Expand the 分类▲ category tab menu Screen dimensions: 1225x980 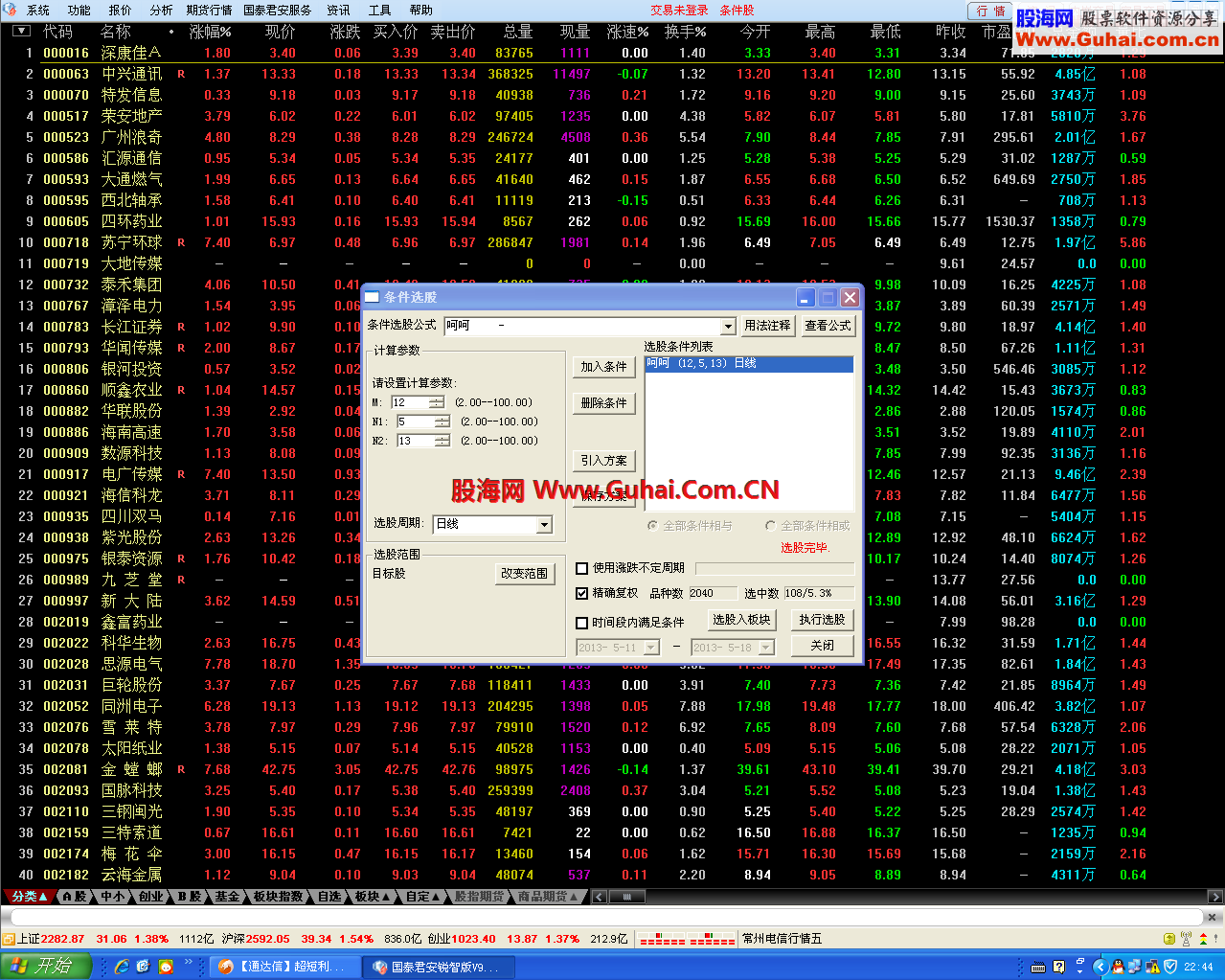[x=28, y=897]
